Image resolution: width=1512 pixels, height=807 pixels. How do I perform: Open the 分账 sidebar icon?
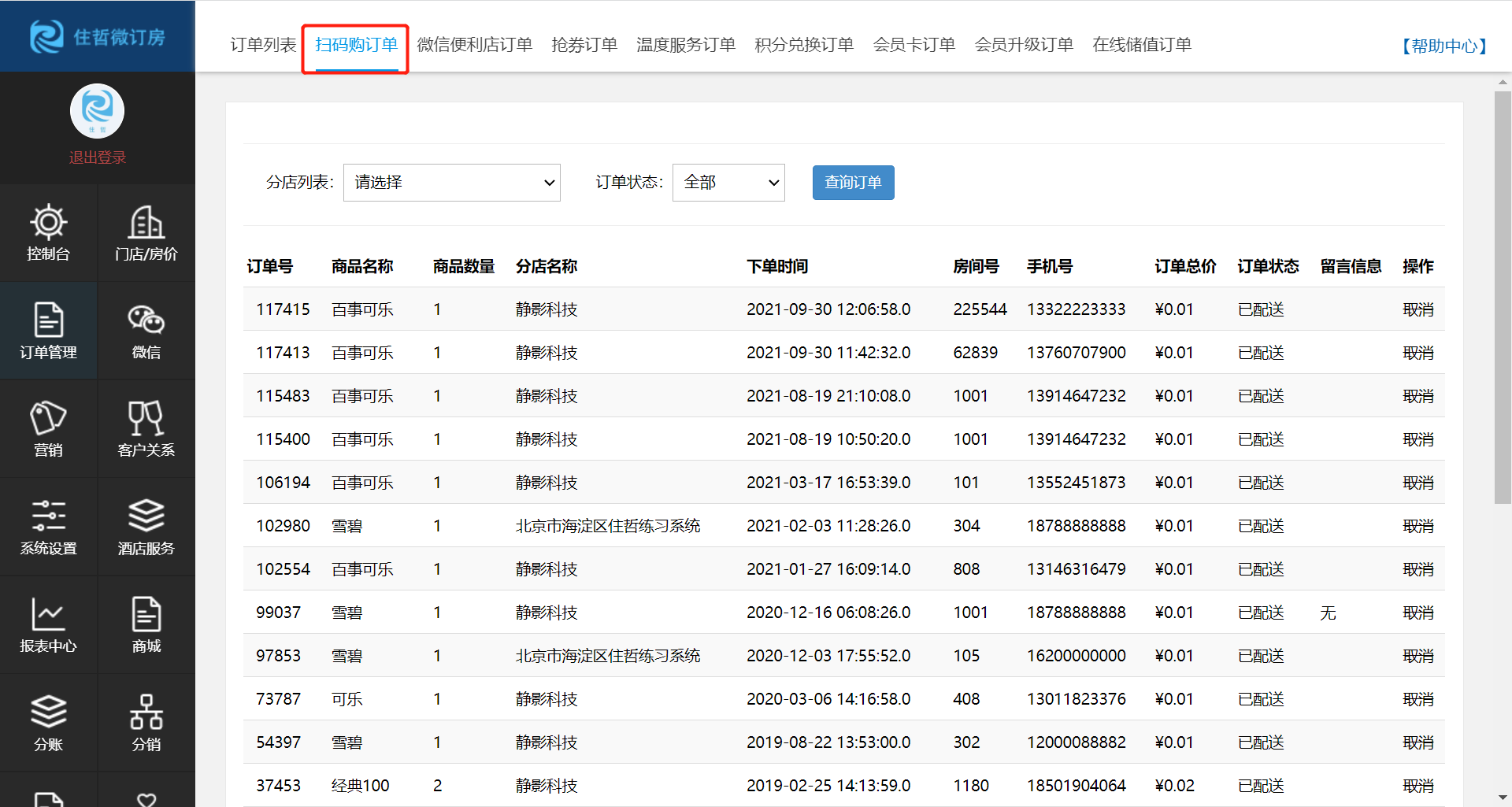[48, 723]
